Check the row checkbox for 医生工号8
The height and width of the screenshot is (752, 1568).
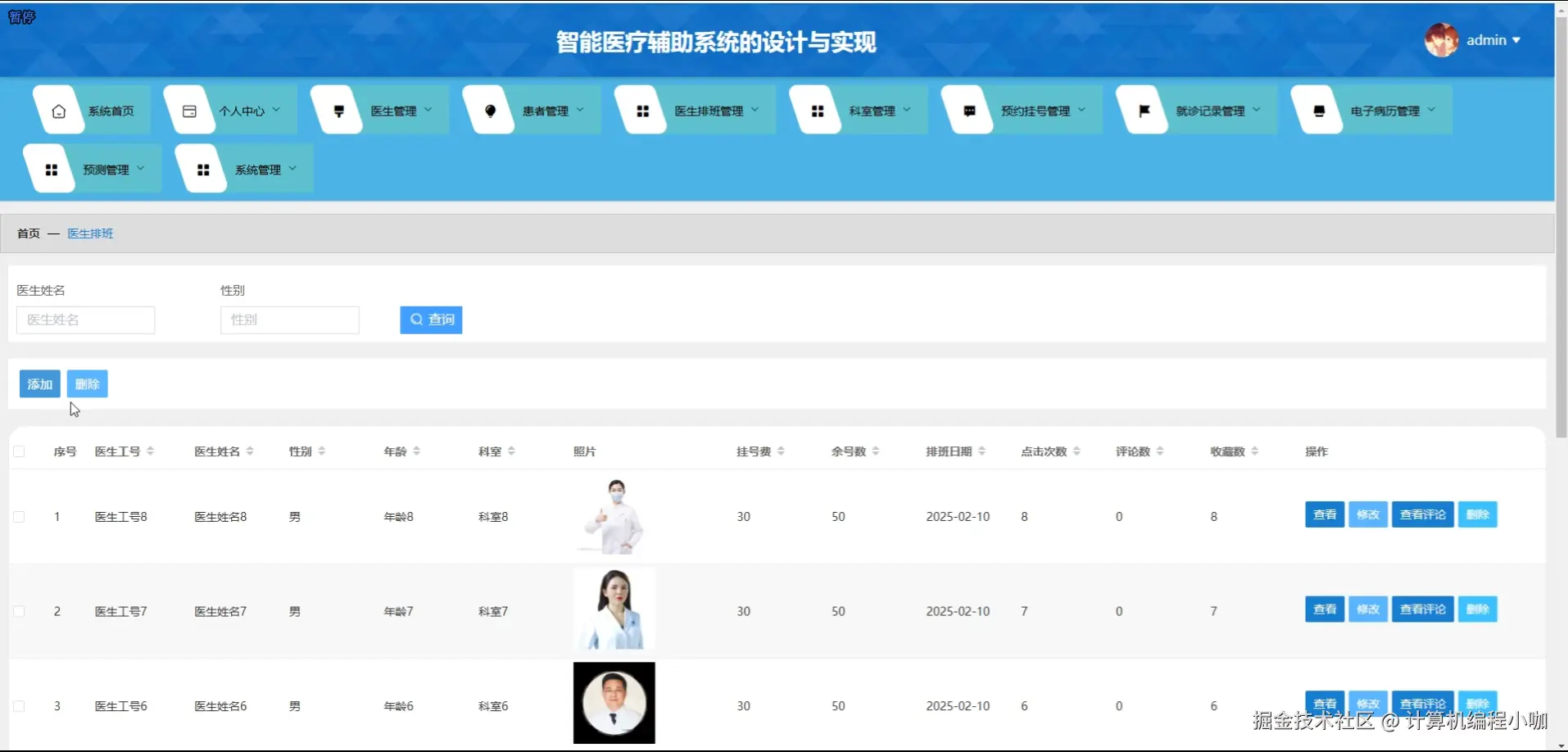click(x=20, y=516)
